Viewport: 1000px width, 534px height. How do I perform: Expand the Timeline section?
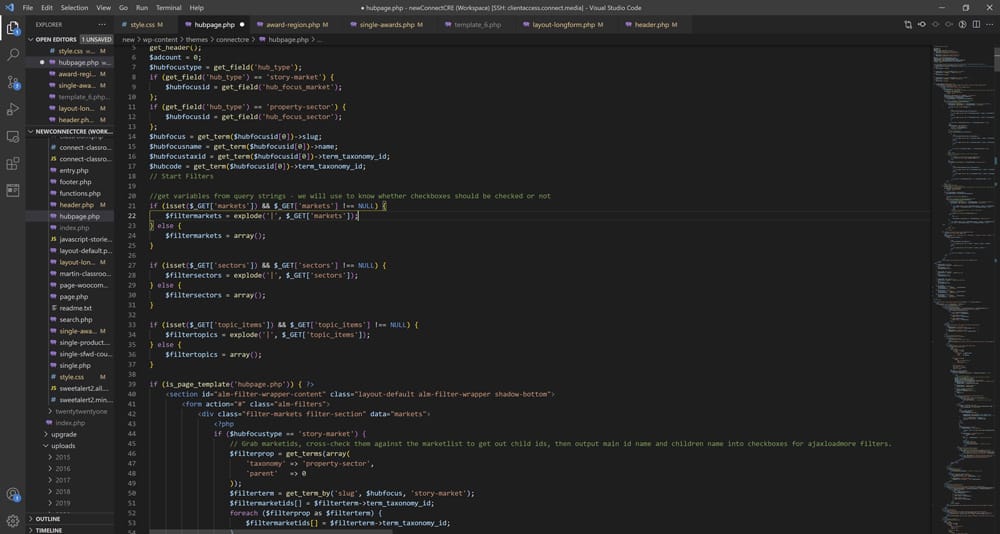[x=49, y=530]
